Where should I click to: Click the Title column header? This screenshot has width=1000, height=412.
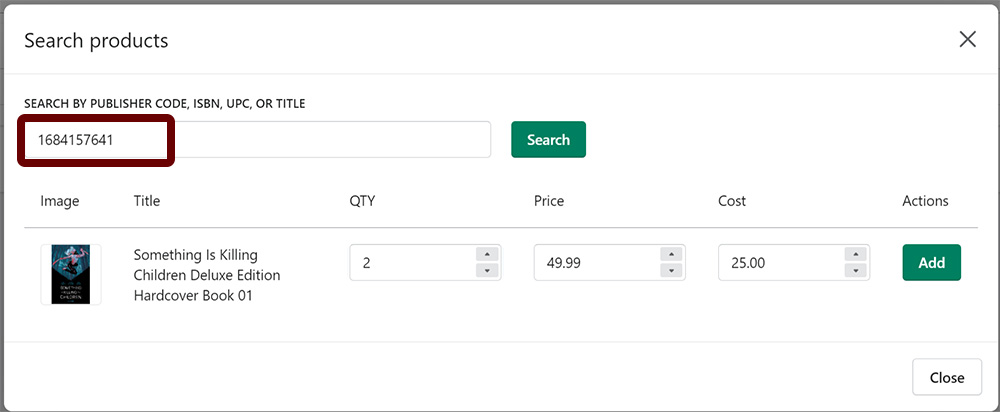(x=147, y=201)
